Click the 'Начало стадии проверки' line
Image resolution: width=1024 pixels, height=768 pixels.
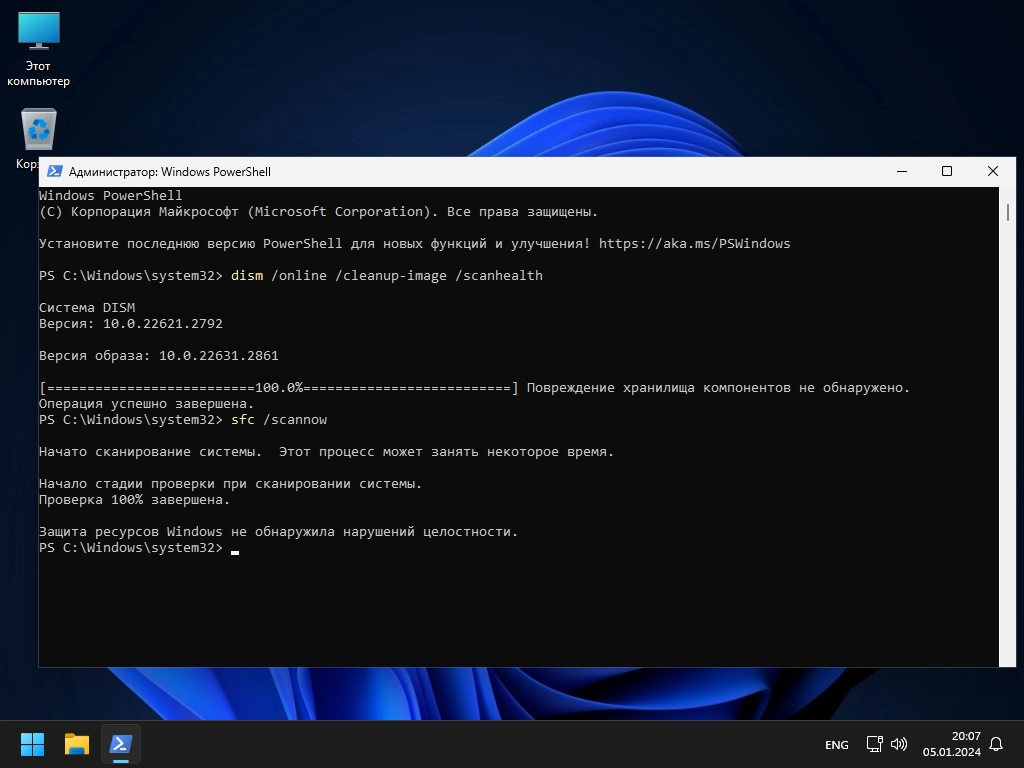231,483
